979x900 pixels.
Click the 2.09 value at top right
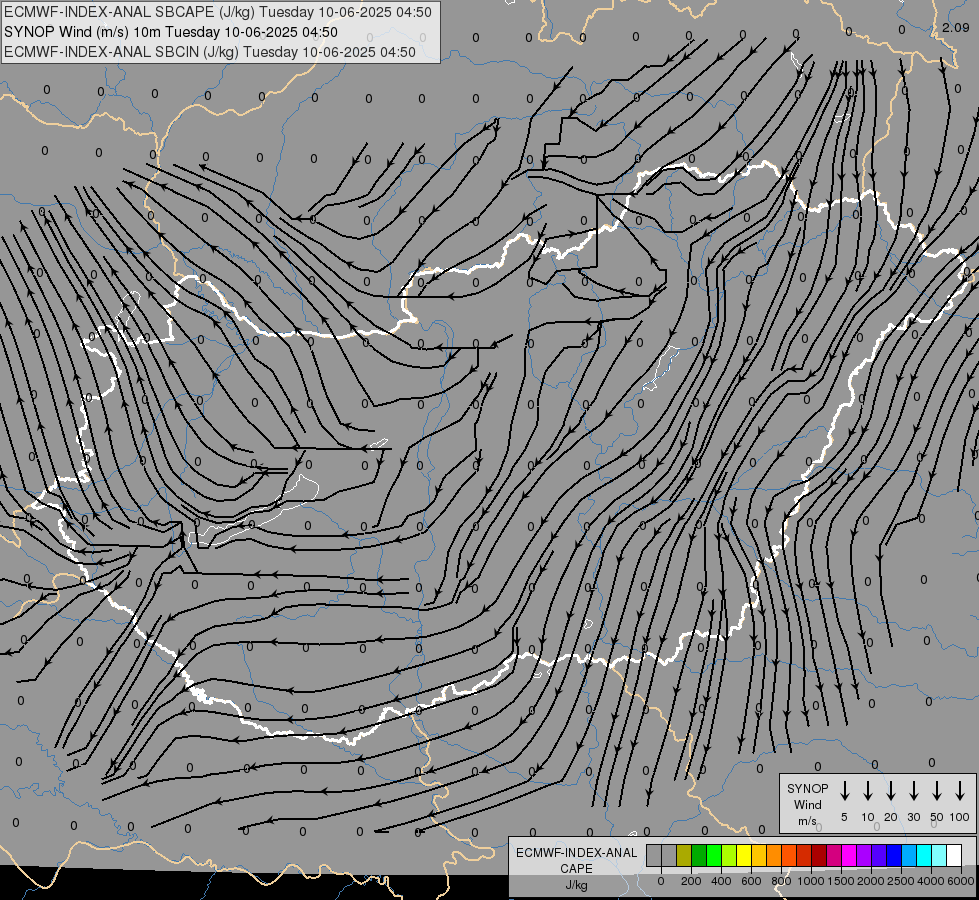955,27
